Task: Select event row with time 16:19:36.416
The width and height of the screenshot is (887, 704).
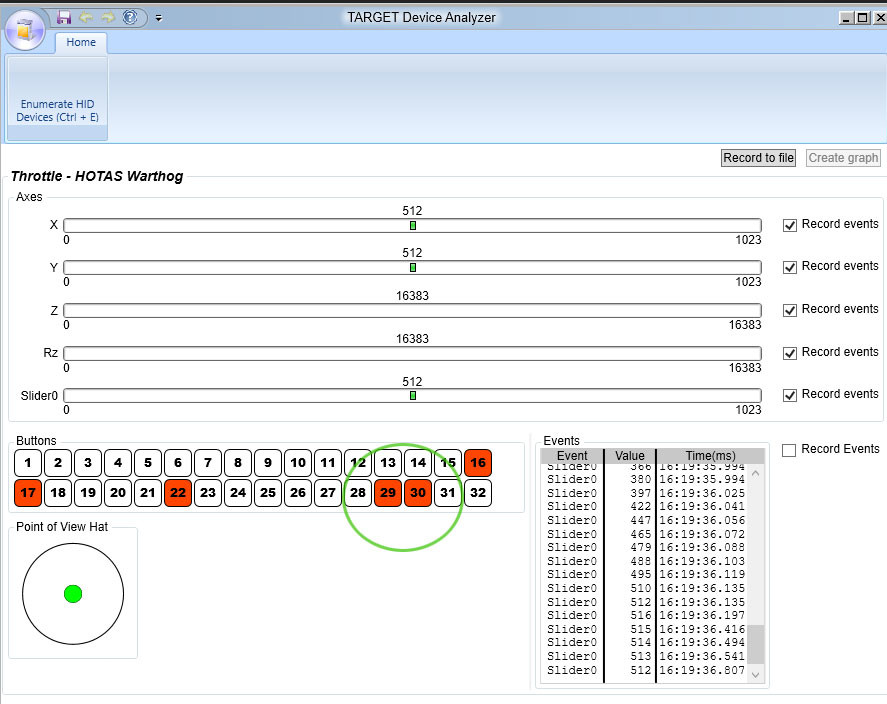Action: coord(645,629)
